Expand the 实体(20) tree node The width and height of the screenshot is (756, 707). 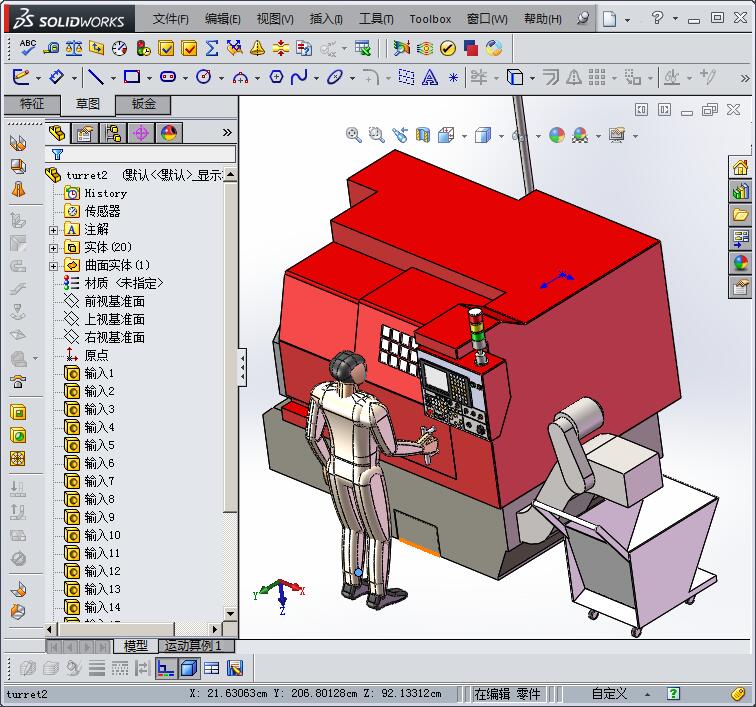(54, 248)
